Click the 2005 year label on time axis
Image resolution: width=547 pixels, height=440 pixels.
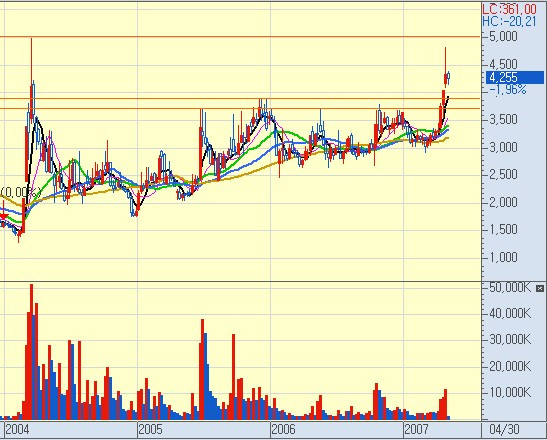pos(150,429)
